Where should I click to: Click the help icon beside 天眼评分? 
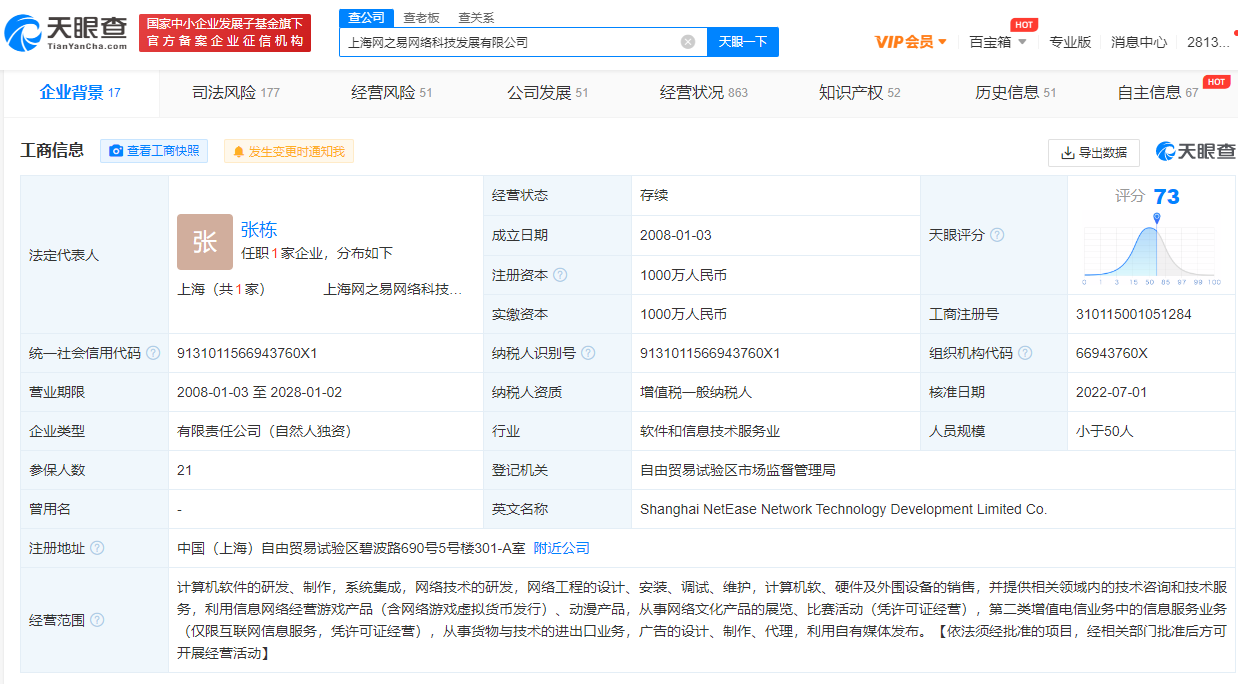click(997, 235)
